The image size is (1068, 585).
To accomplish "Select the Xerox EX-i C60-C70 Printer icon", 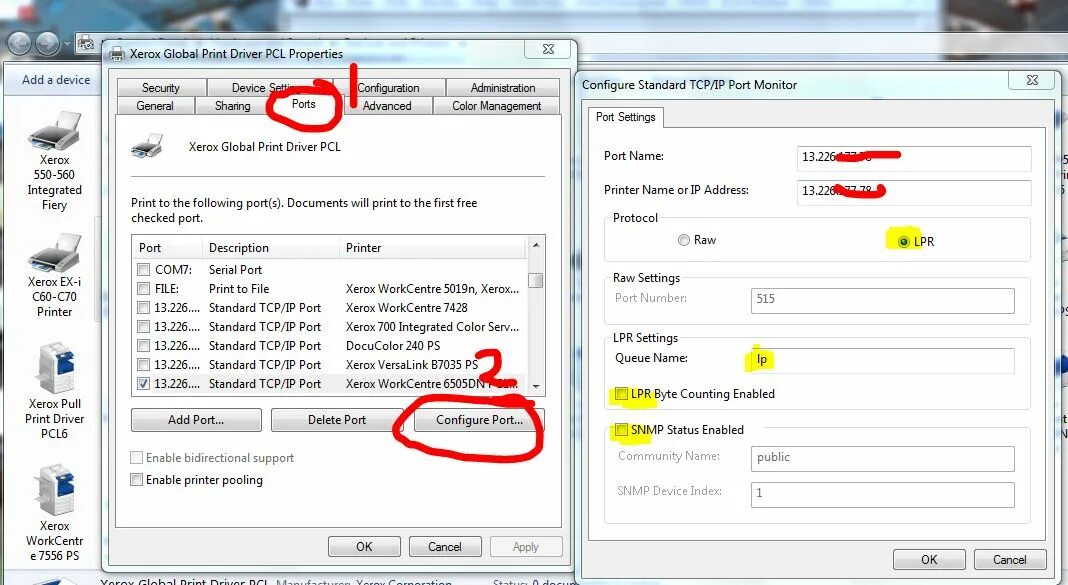I will pyautogui.click(x=54, y=275).
